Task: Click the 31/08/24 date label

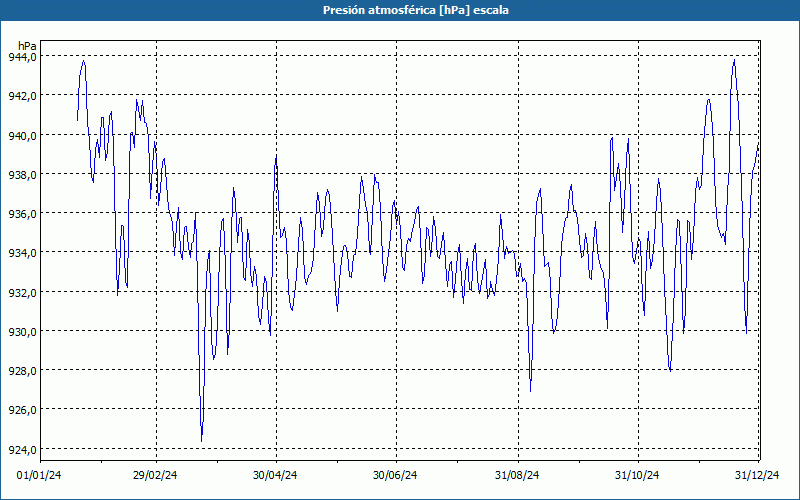Action: [517, 475]
